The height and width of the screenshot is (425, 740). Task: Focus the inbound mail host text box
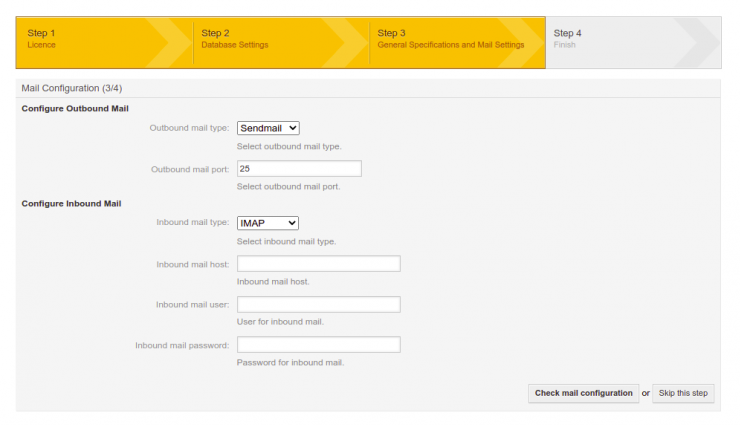pos(318,264)
